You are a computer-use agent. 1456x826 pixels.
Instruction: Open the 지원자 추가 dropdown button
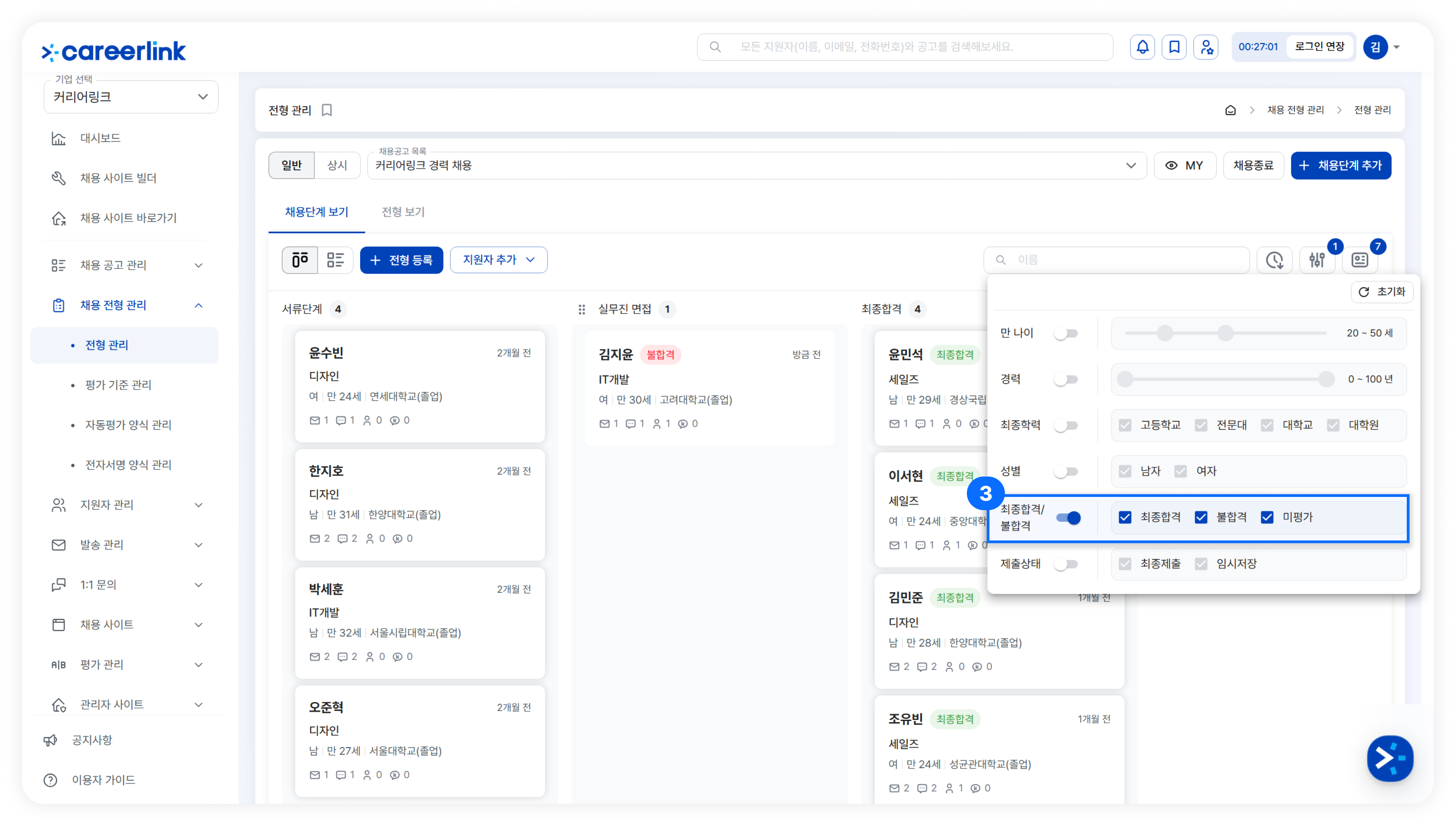(498, 260)
